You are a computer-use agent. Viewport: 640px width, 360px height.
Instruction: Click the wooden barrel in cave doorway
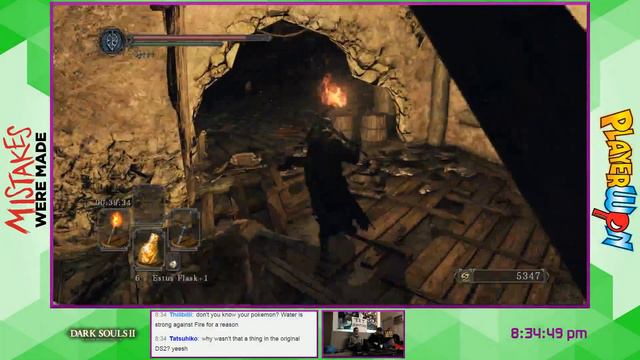(373, 128)
